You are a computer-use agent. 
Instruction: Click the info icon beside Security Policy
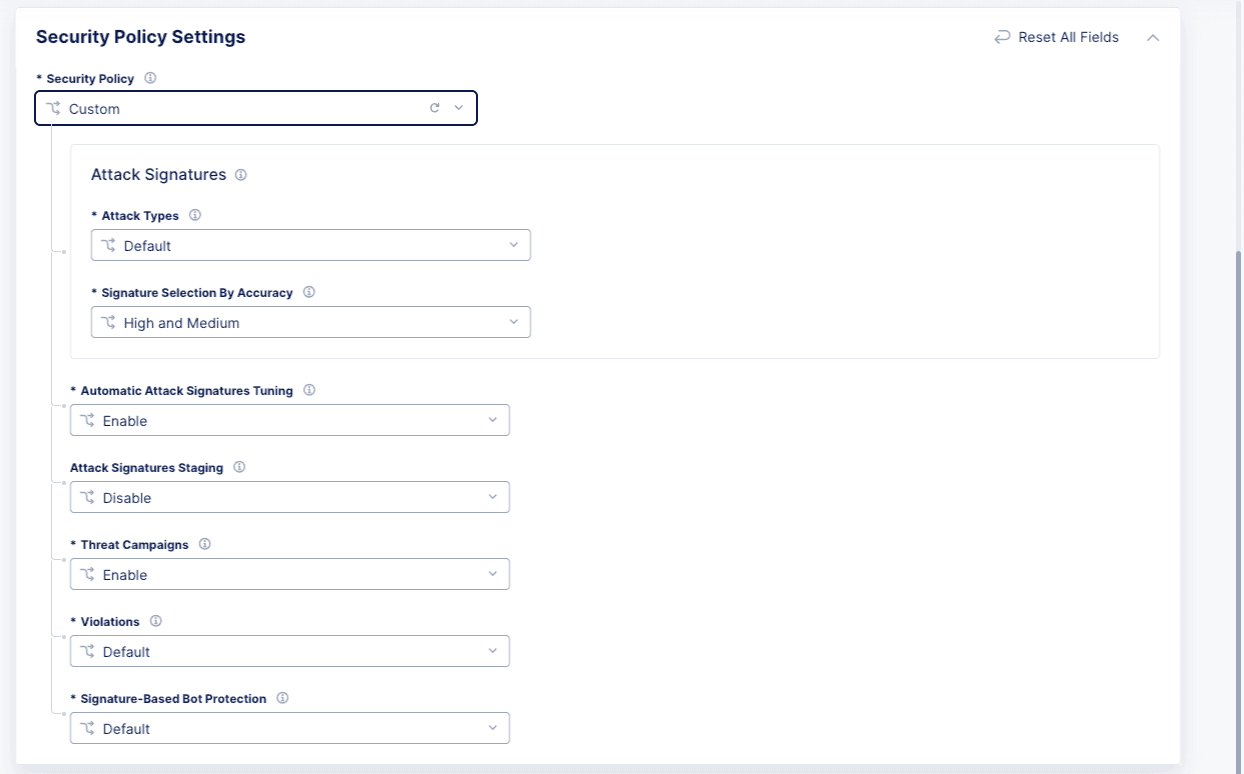pos(150,78)
